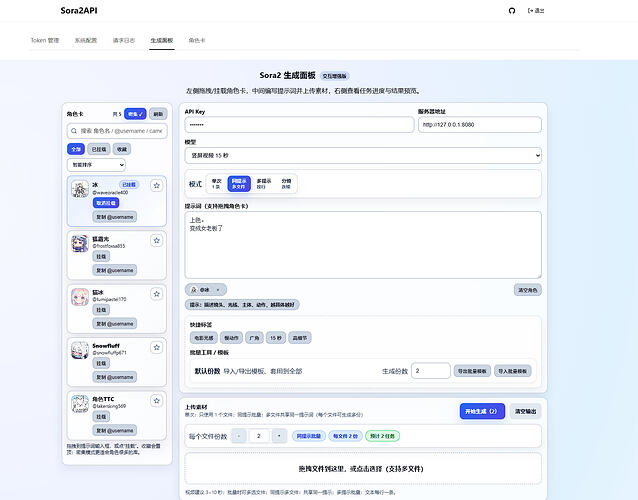Viewport: 638px width, 500px height.
Task: Open the 智能排序 sort dropdown
Action: pos(96,165)
